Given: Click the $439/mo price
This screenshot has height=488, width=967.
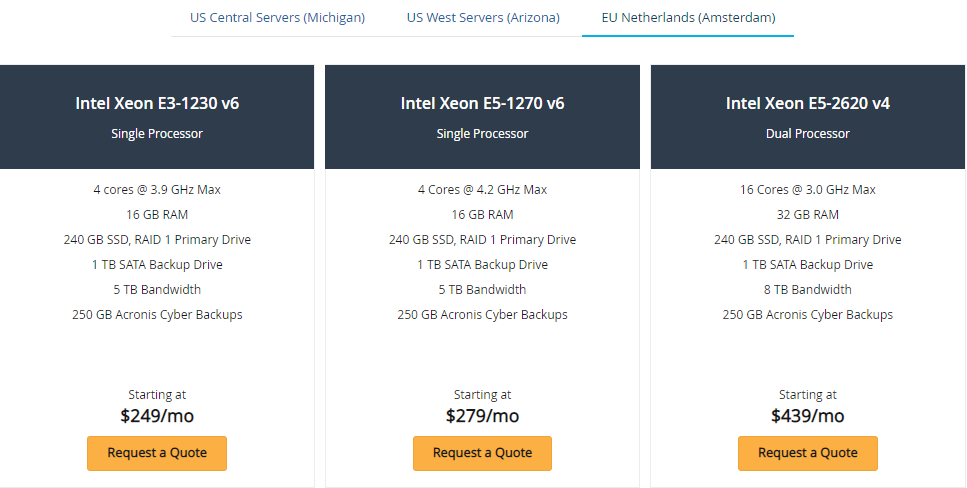Looking at the screenshot, I should click(807, 416).
